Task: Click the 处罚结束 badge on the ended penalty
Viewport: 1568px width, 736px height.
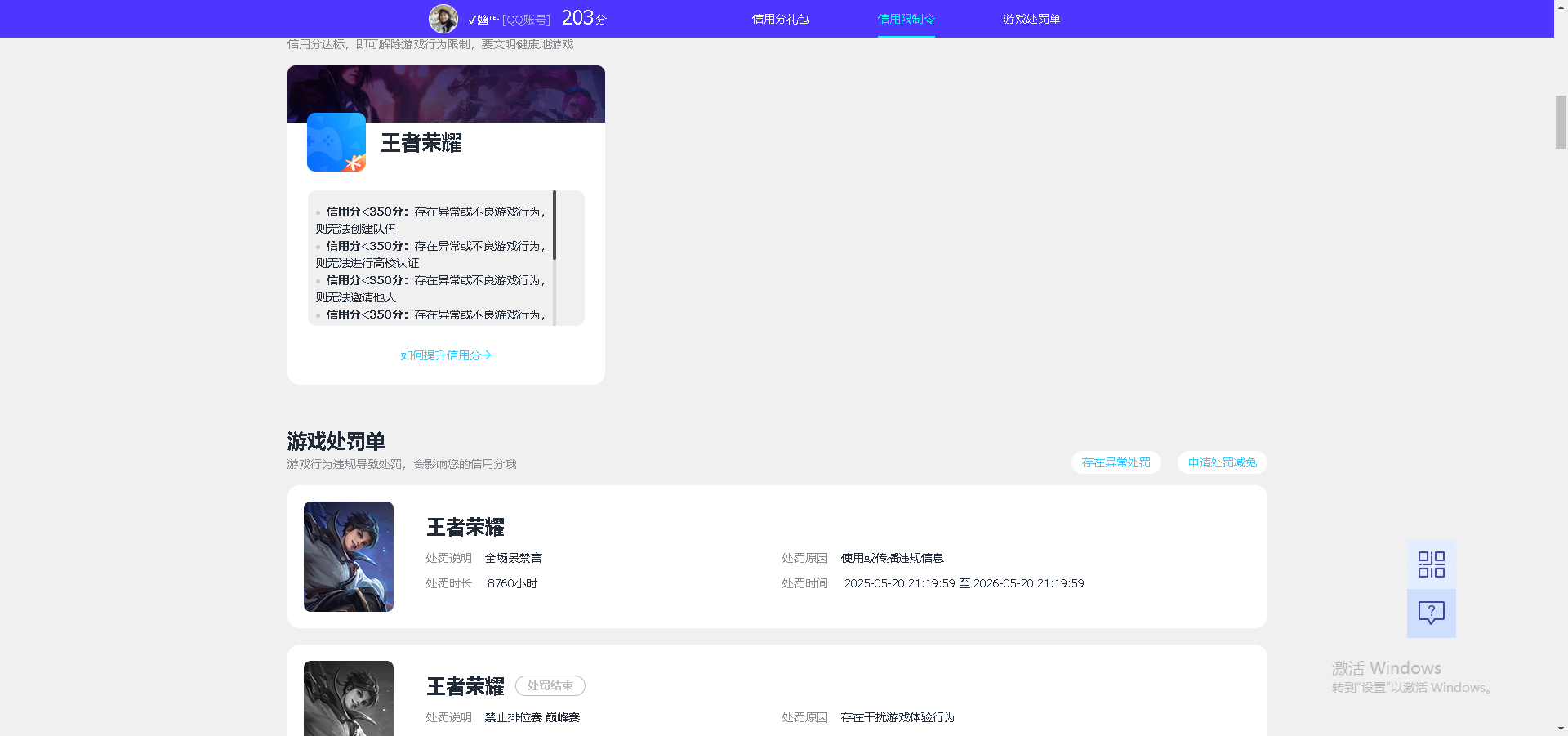Action: pyautogui.click(x=550, y=685)
